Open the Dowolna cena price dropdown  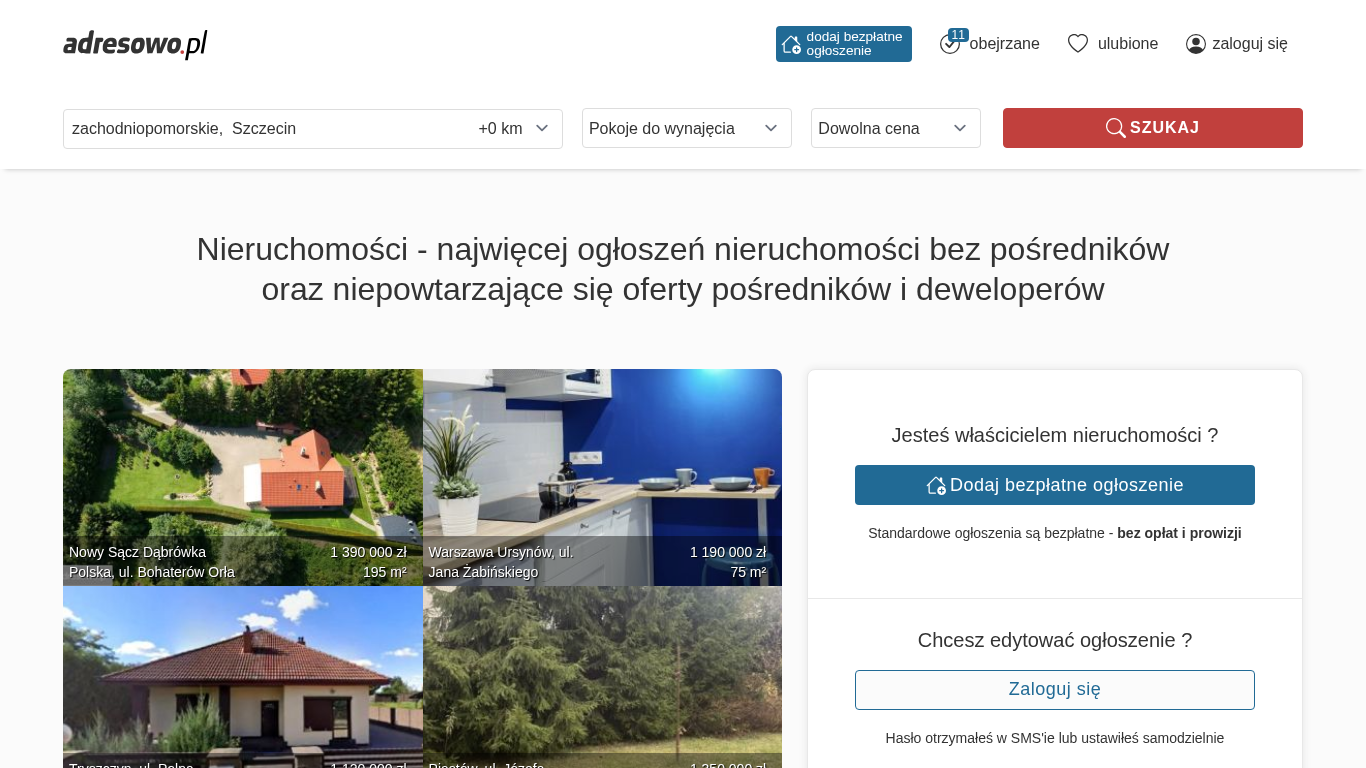(x=896, y=128)
